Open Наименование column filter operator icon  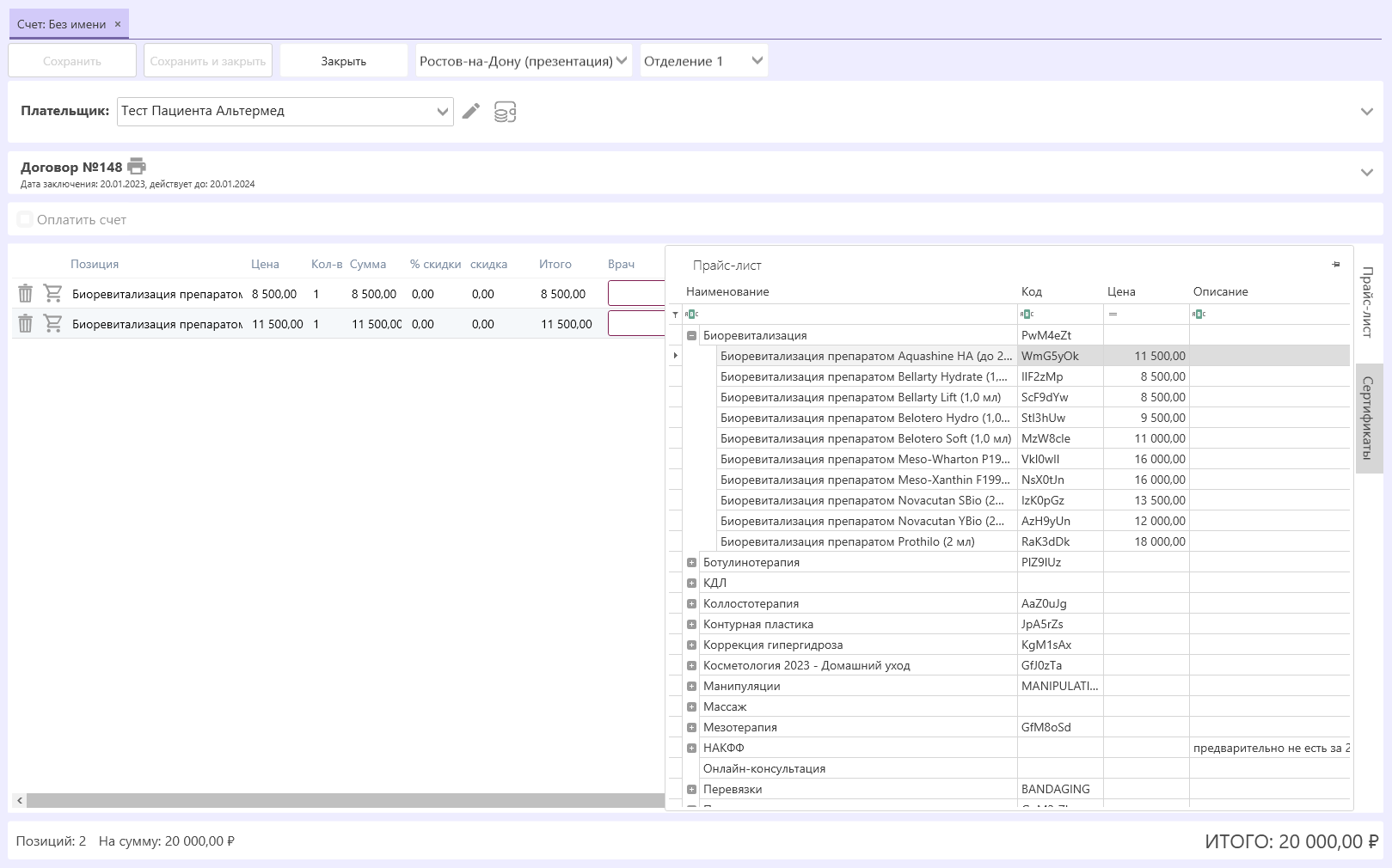[691, 315]
